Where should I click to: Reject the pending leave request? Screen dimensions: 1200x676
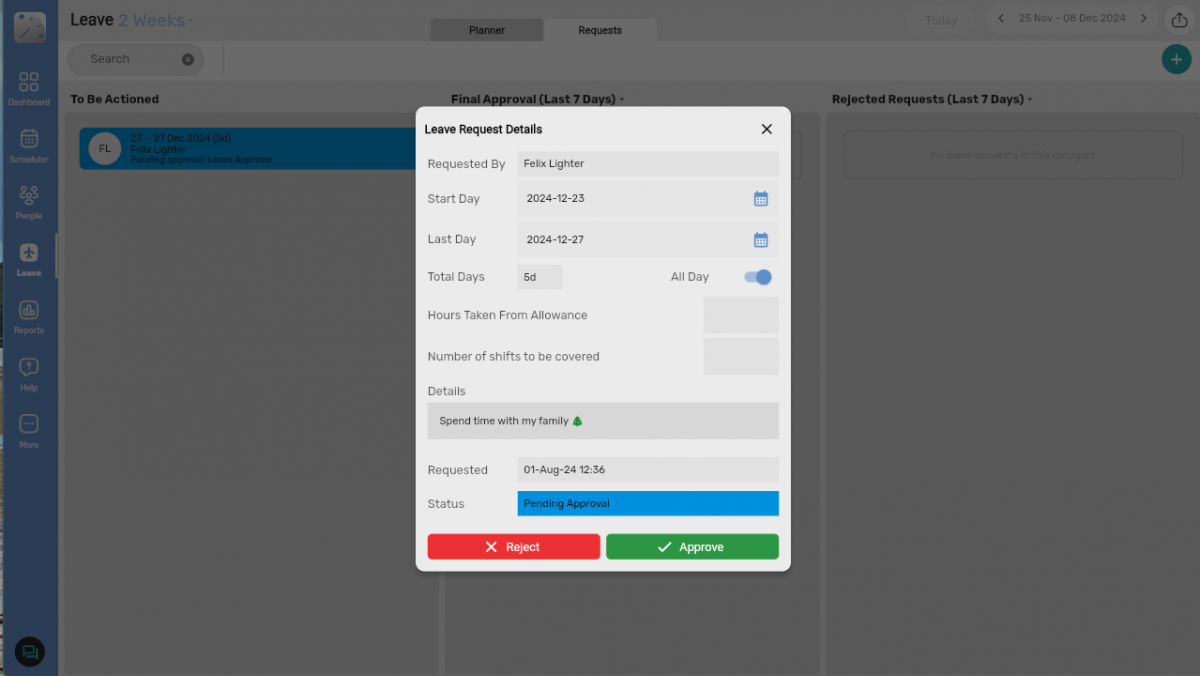[x=513, y=547]
